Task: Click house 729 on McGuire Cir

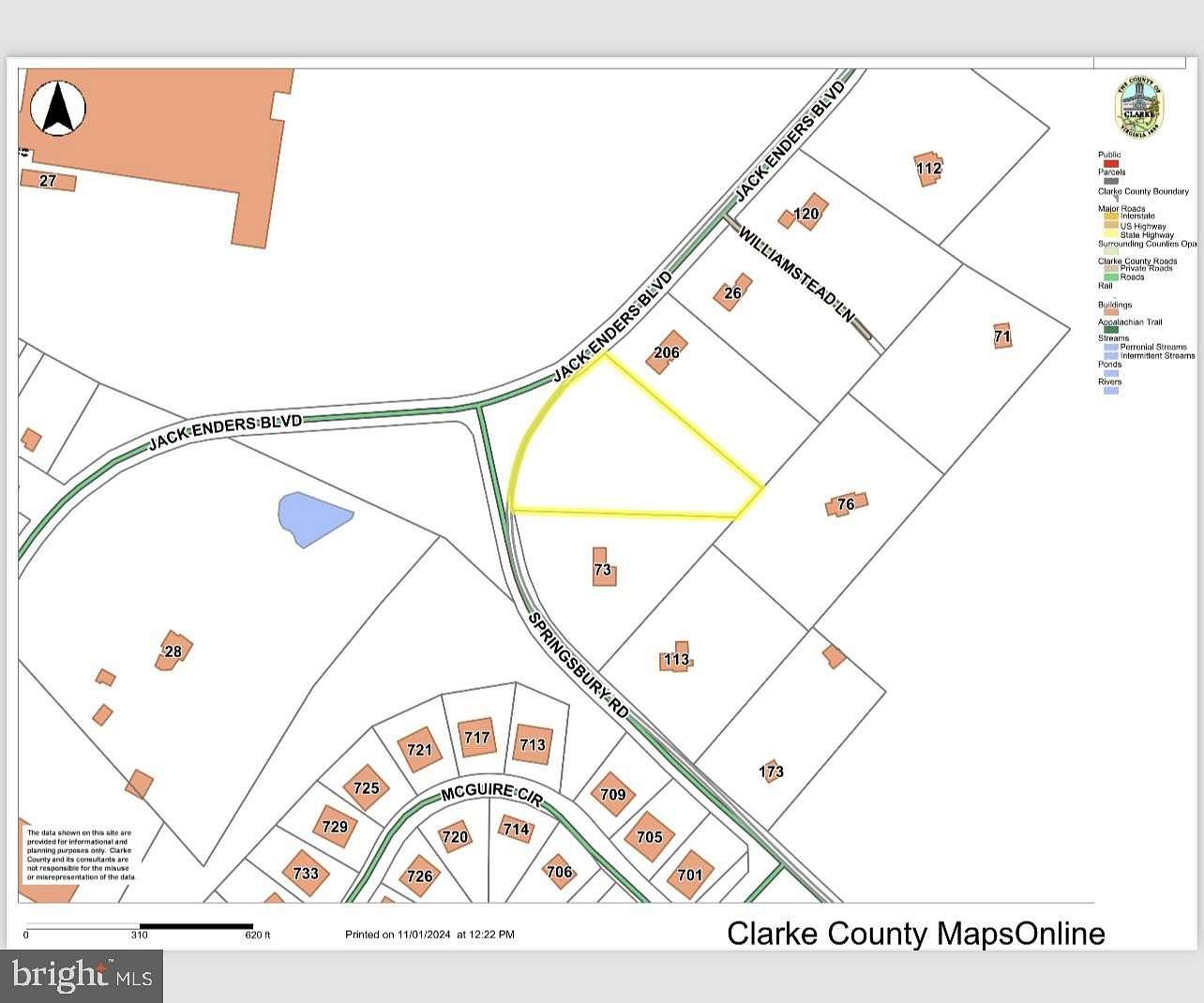Action: click(335, 826)
